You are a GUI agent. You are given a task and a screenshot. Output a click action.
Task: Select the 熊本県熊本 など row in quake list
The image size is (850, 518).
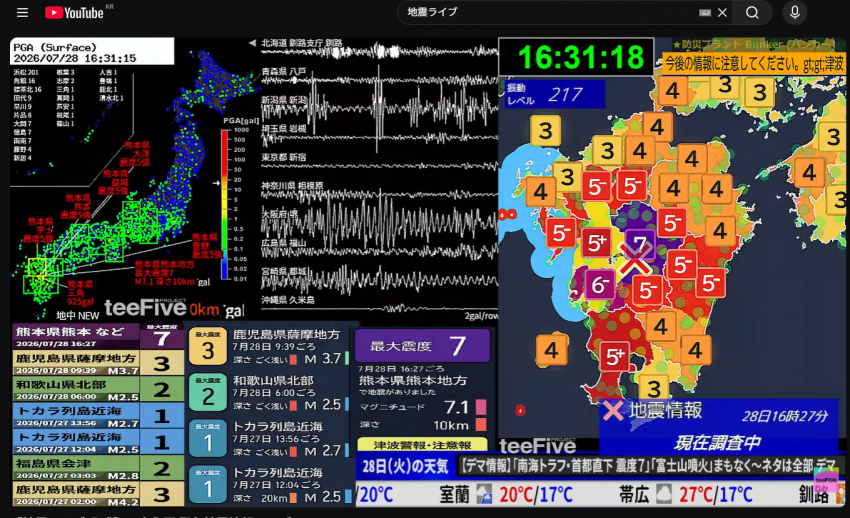[x=98, y=336]
